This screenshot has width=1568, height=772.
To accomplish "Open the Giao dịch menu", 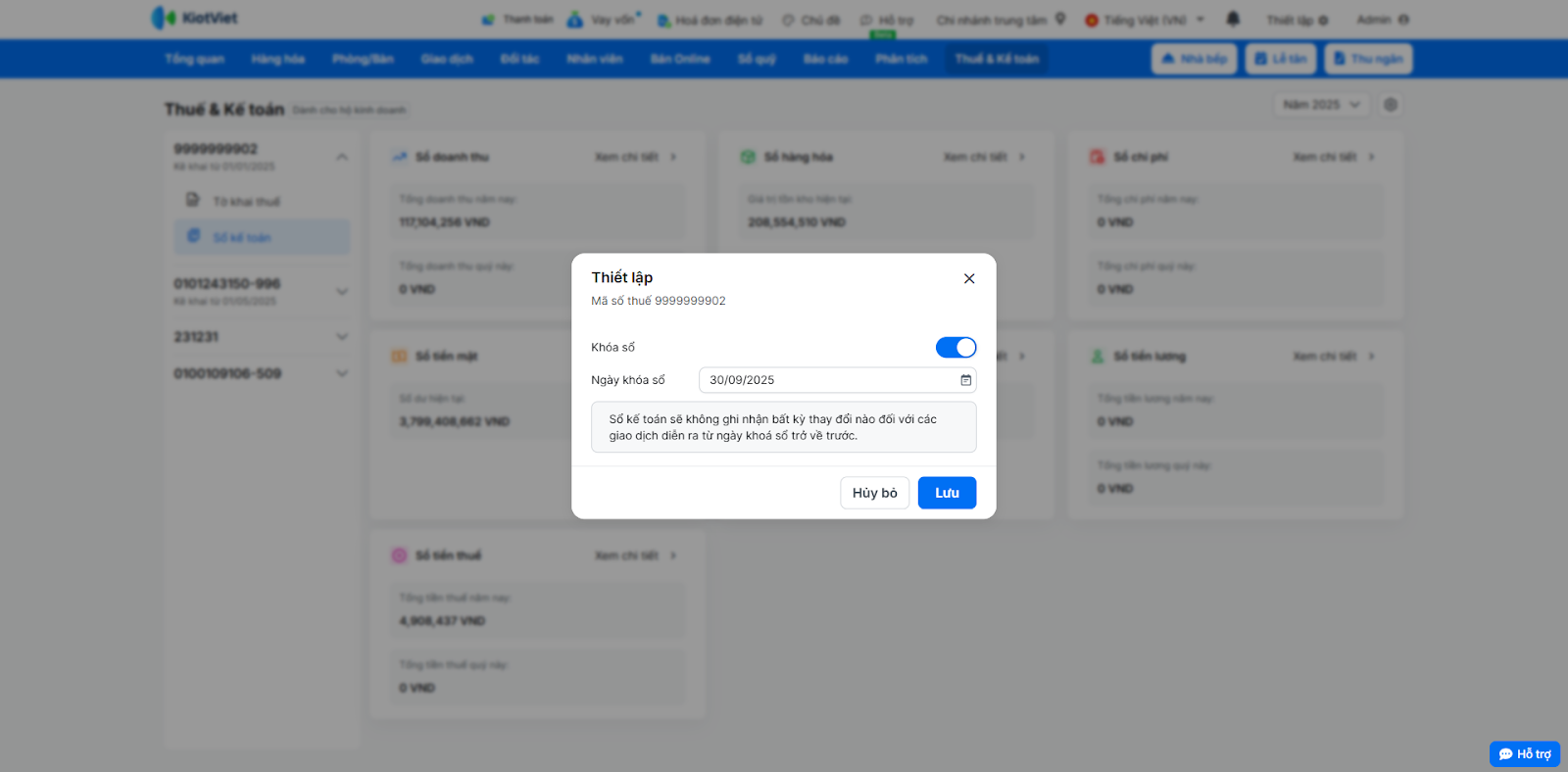I will pyautogui.click(x=447, y=59).
